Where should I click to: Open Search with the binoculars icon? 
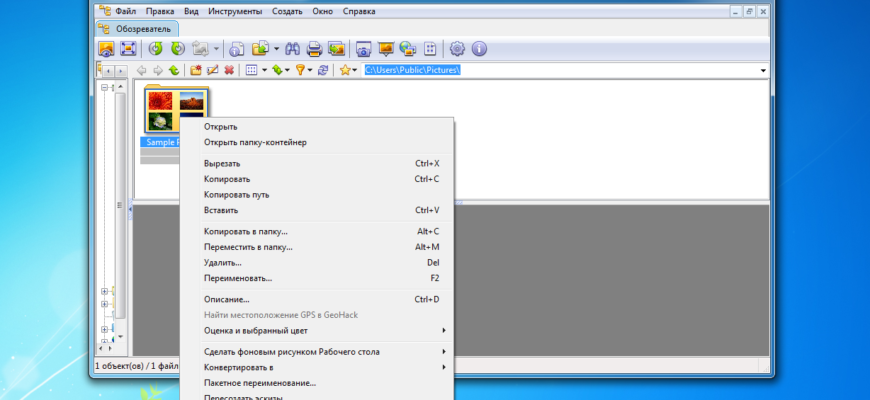[293, 48]
